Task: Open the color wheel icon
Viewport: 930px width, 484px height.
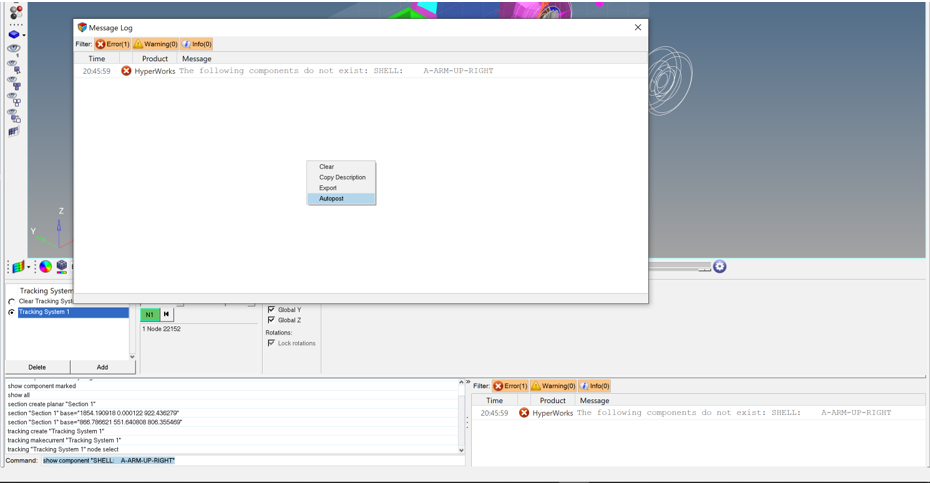Action: coord(46,266)
